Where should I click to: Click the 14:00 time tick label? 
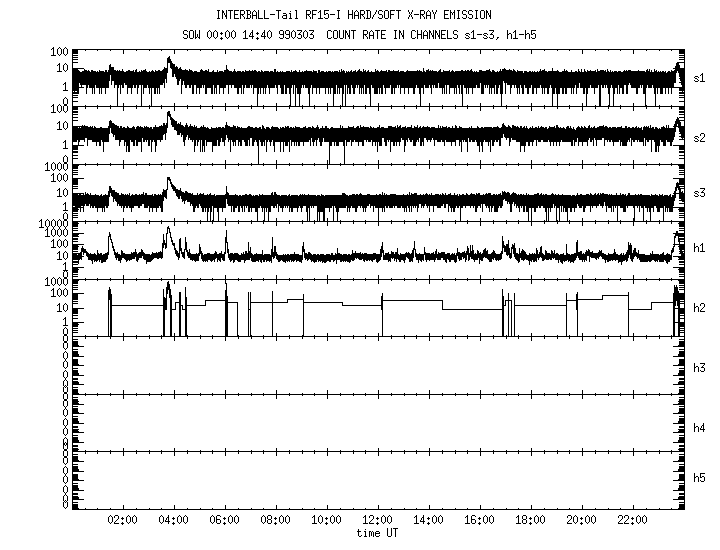[429, 521]
